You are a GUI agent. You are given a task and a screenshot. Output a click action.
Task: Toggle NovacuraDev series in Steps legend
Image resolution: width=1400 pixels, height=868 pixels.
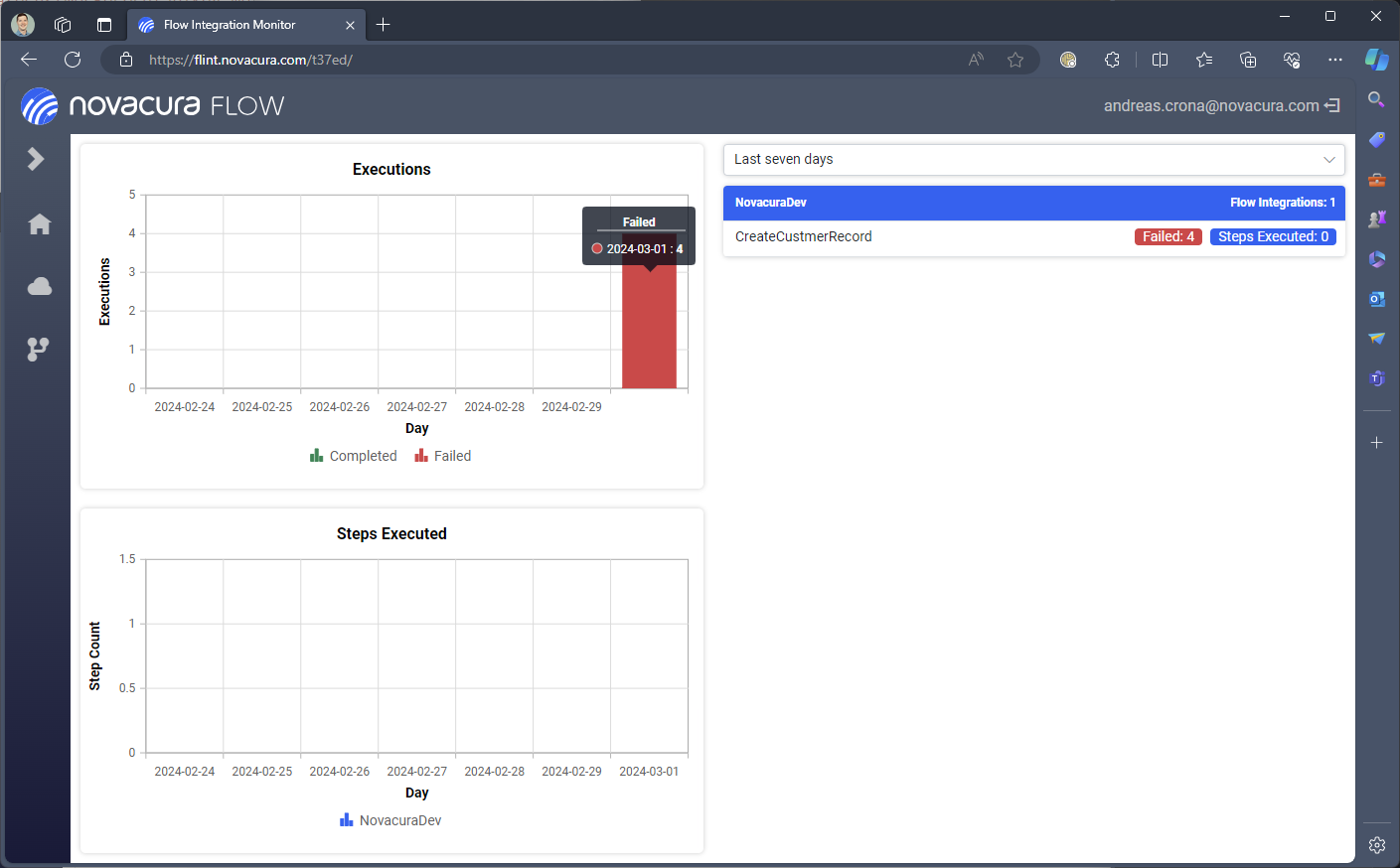390,820
